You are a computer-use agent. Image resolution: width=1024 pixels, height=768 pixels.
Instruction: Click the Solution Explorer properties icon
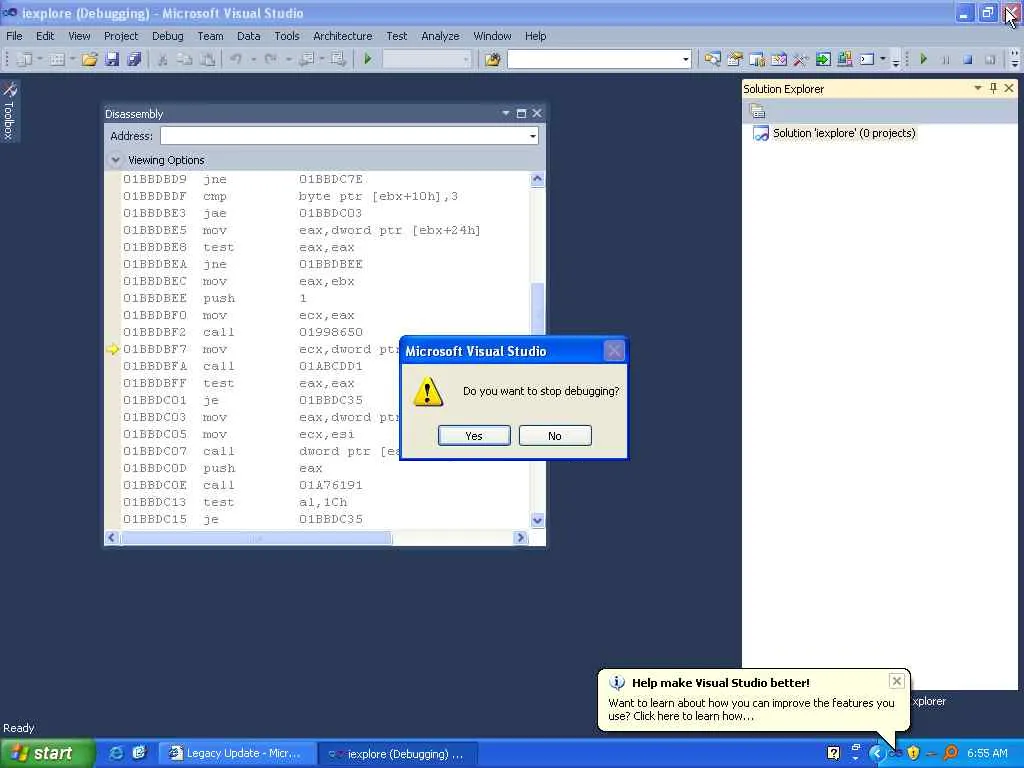(x=757, y=111)
